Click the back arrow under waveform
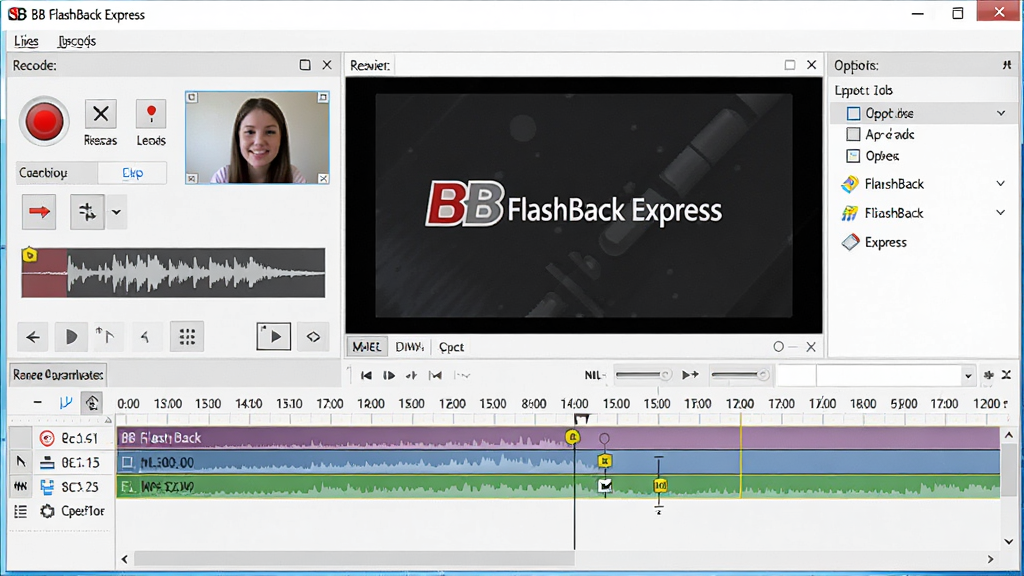1024x576 pixels. point(33,337)
